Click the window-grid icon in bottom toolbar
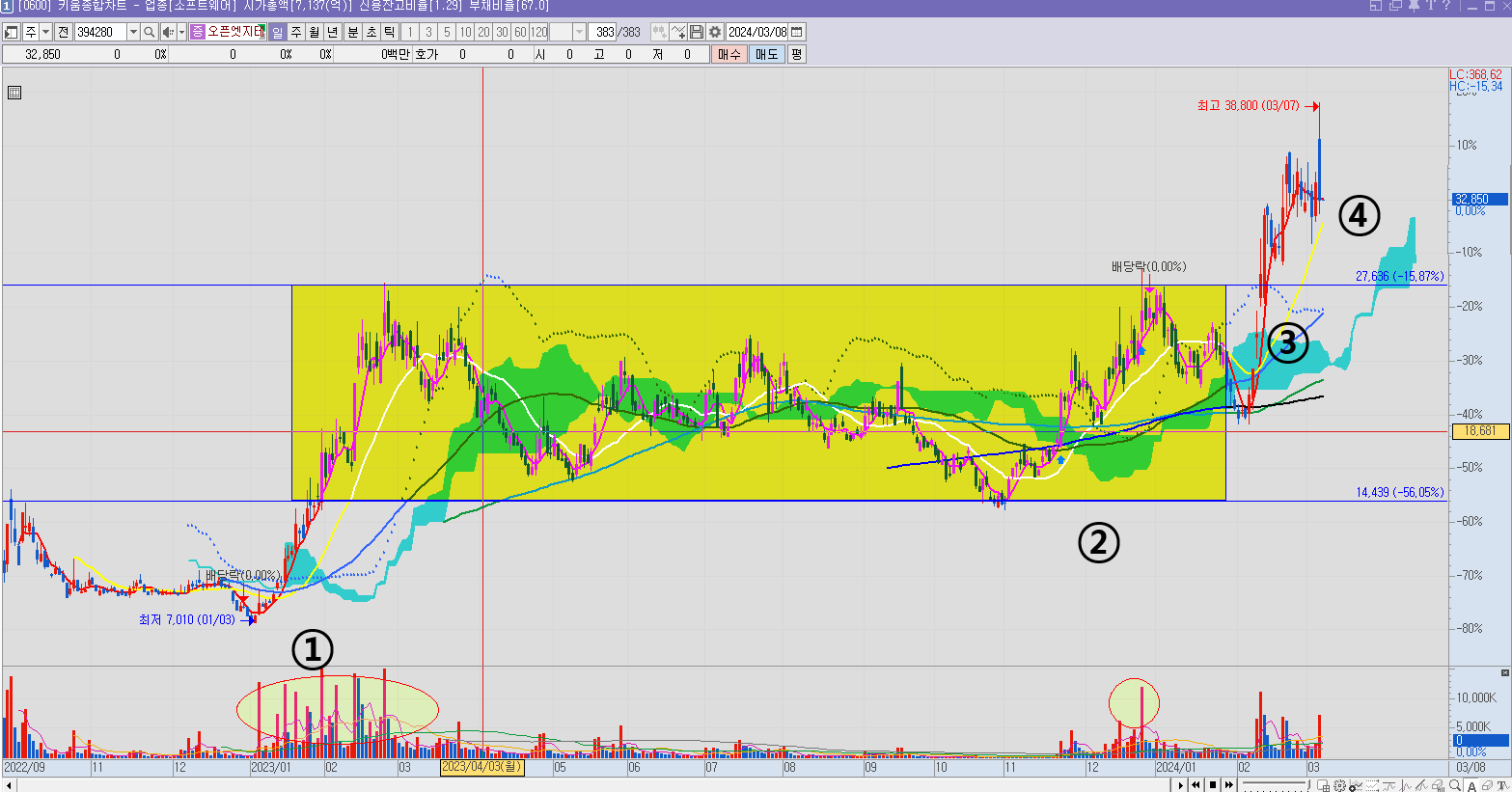Viewport: 1512px width, 792px height. coord(1323,785)
